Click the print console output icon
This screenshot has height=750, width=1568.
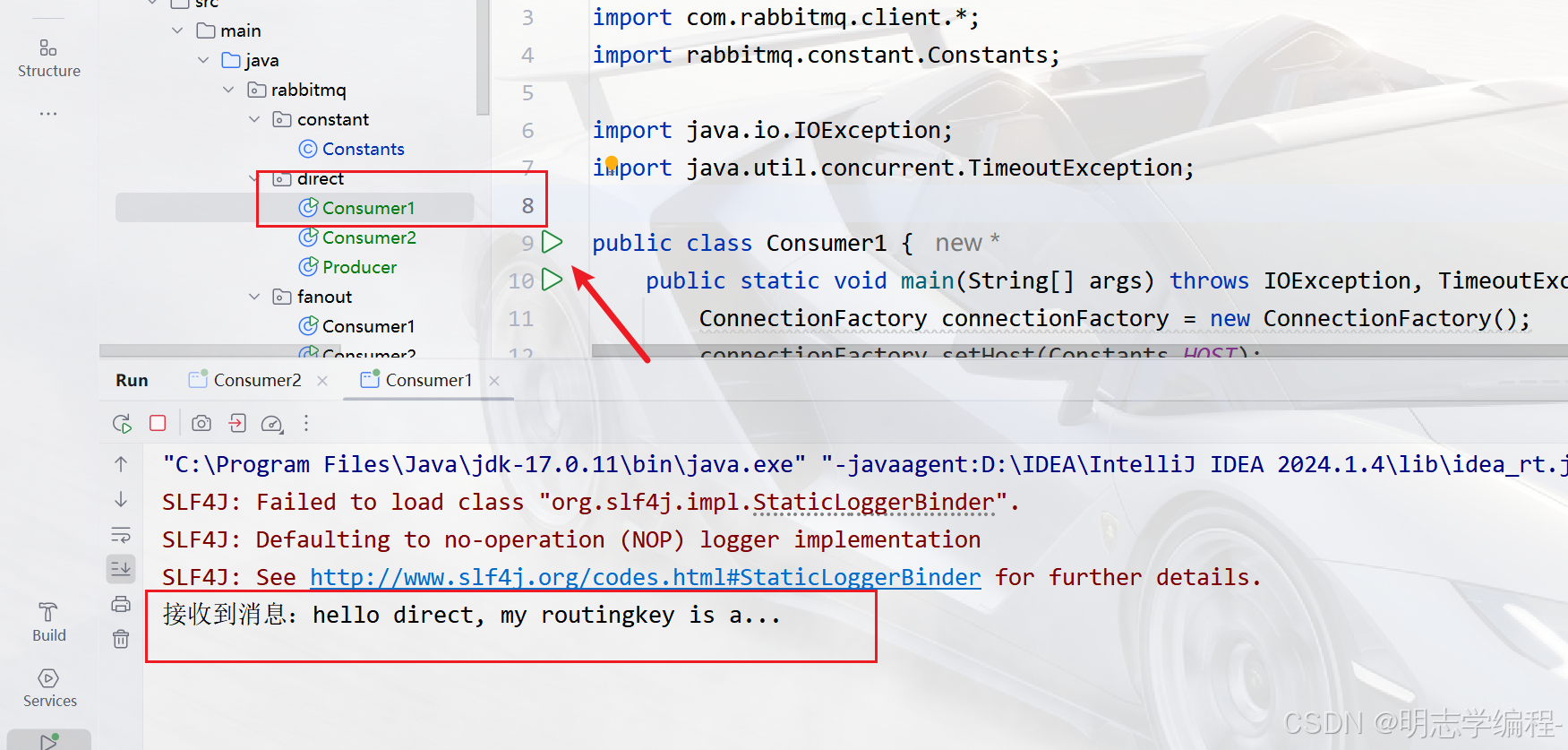point(121,604)
